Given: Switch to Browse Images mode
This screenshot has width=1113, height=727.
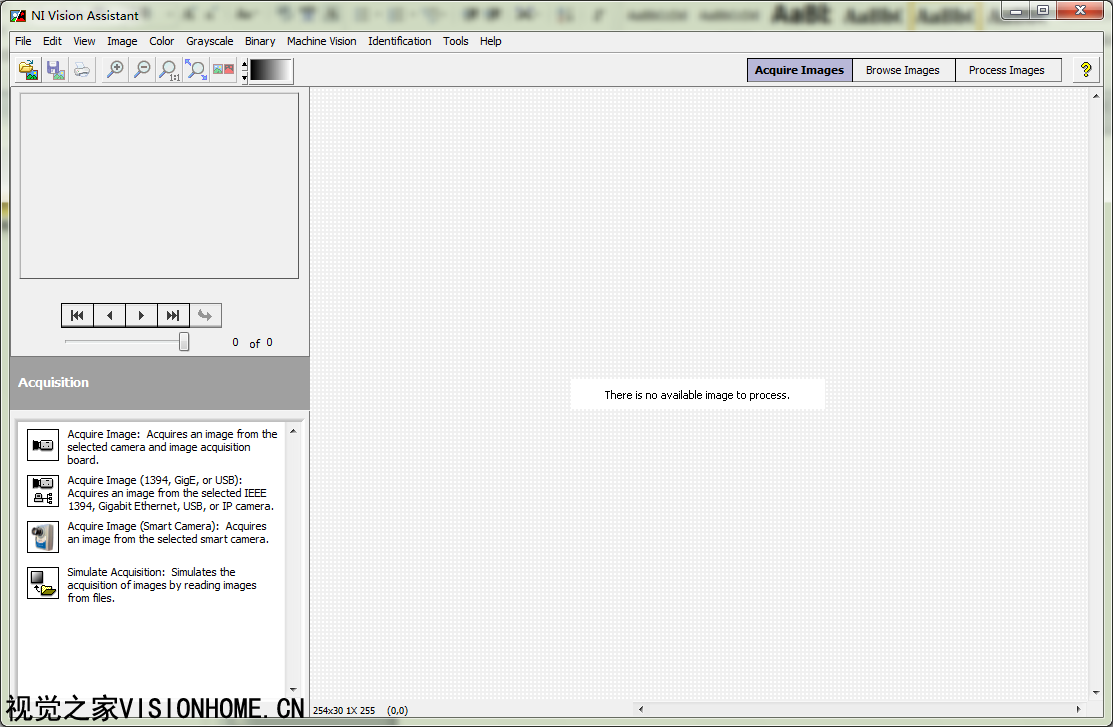Looking at the screenshot, I should click(x=903, y=70).
